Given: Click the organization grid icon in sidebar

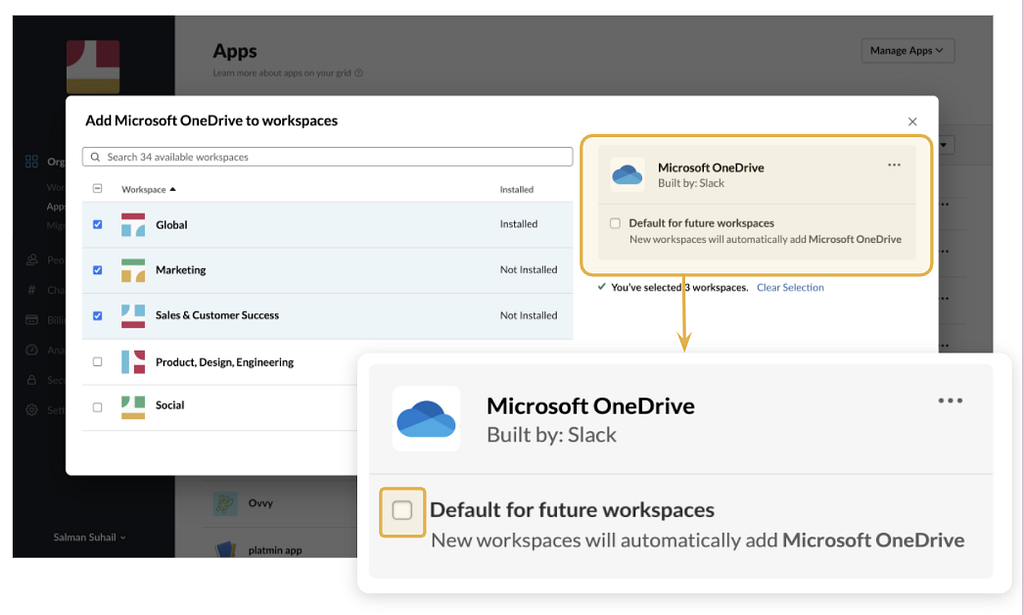Looking at the screenshot, I should [x=31, y=161].
